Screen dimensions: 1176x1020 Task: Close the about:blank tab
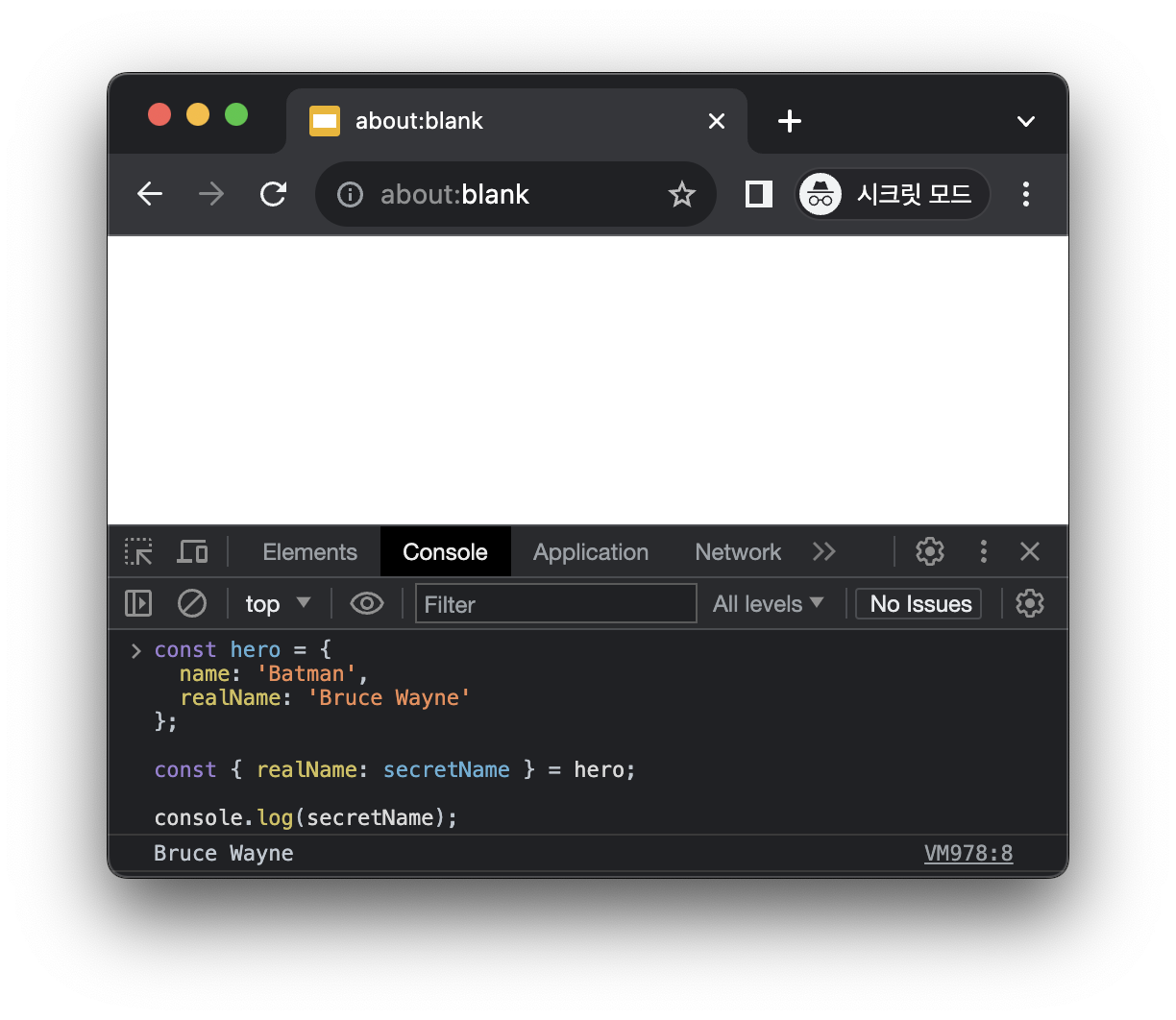717,121
